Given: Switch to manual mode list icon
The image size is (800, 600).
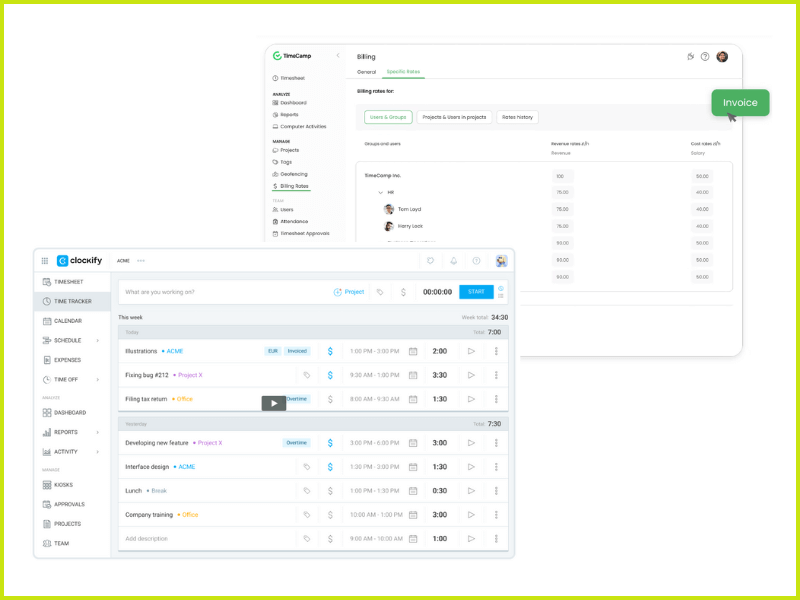Looking at the screenshot, I should tap(501, 296).
